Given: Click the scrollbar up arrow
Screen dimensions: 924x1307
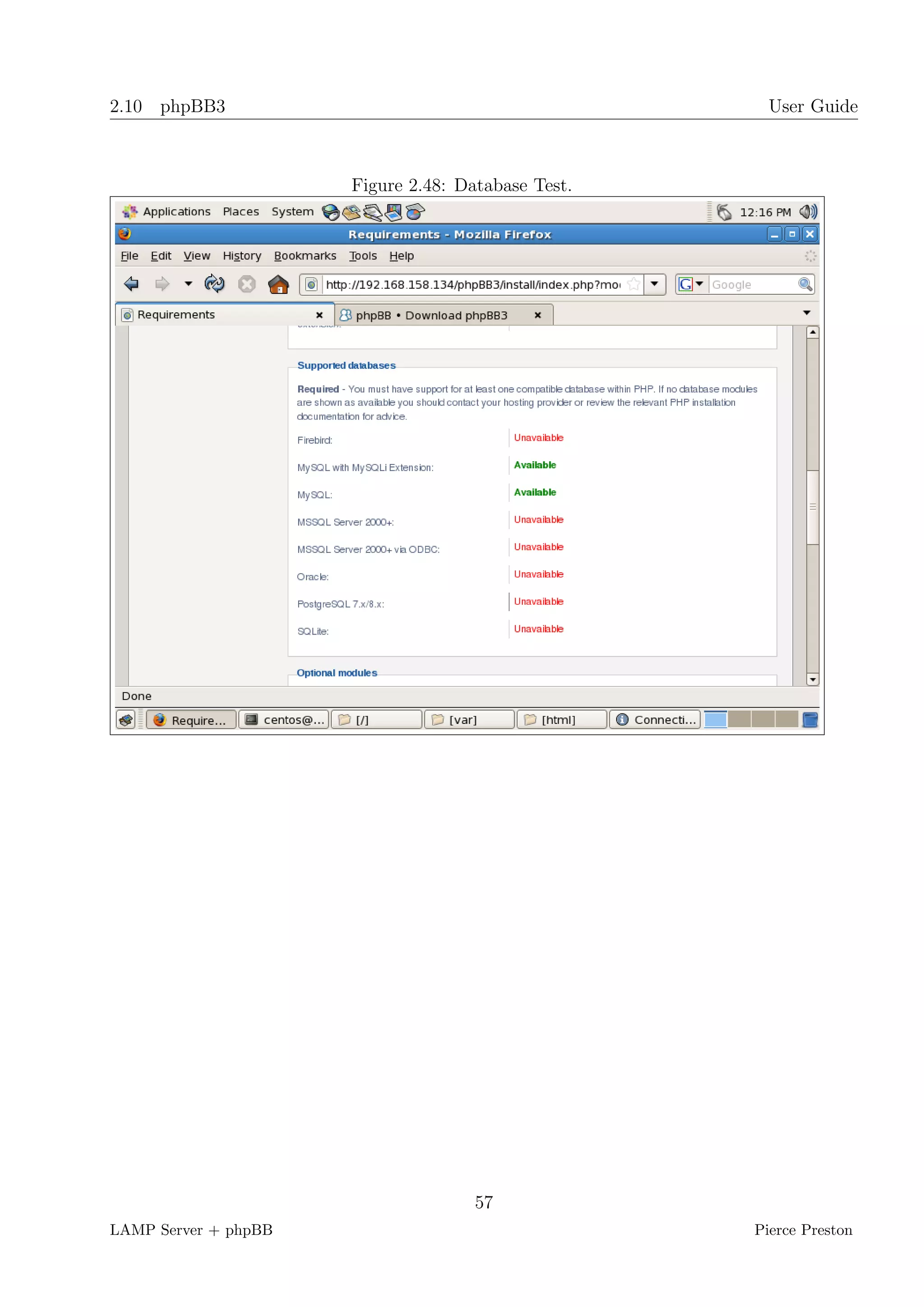Looking at the screenshot, I should click(x=813, y=332).
